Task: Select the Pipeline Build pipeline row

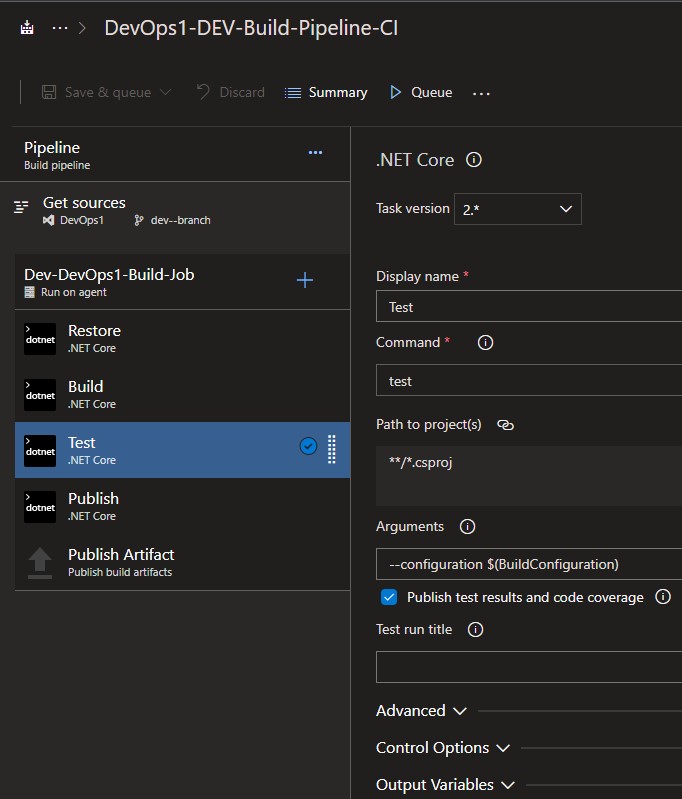Action: tap(175, 155)
